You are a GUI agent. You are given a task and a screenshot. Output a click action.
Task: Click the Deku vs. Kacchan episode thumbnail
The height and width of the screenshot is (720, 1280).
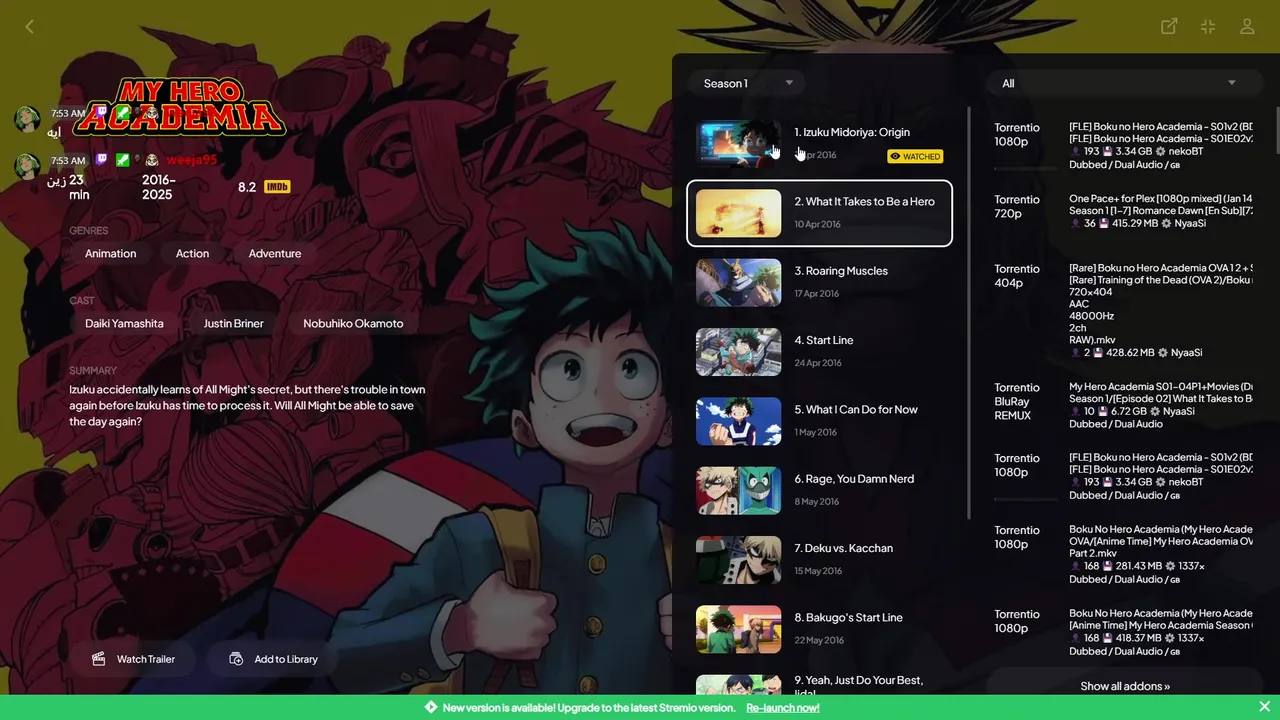coord(738,559)
